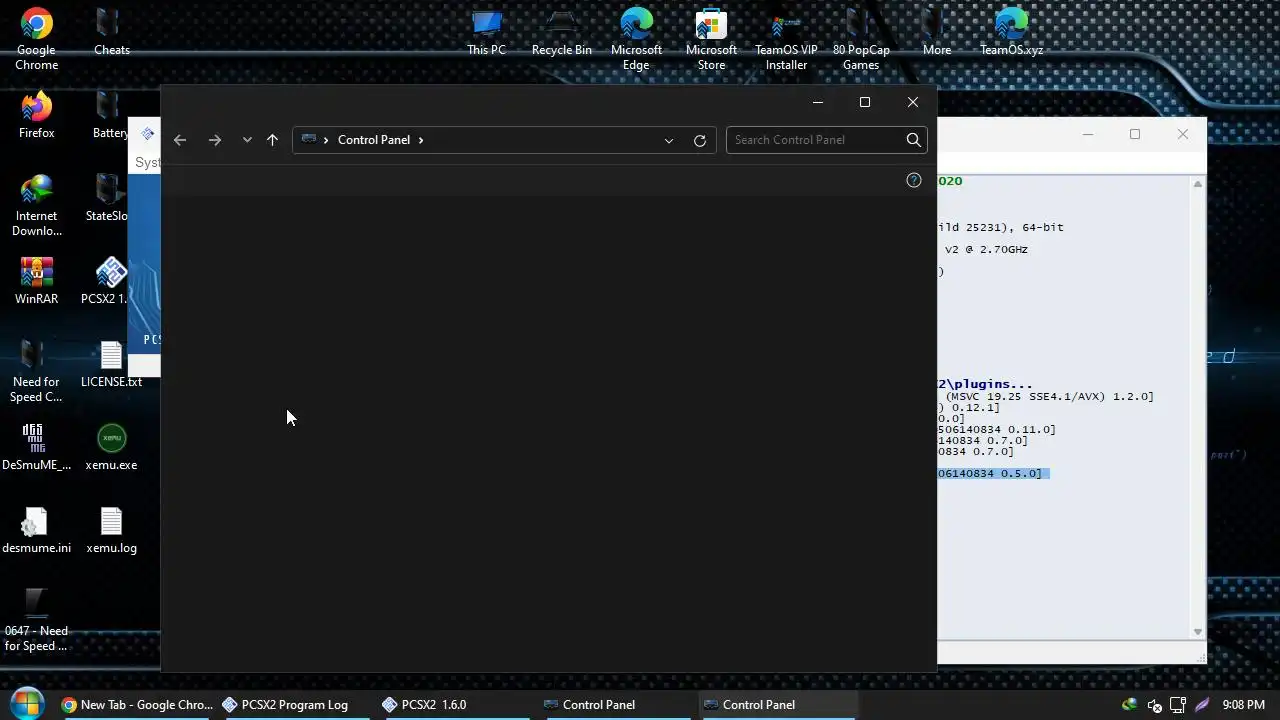Switch to New Tab - Google Chrome taskbar item

pos(137,705)
